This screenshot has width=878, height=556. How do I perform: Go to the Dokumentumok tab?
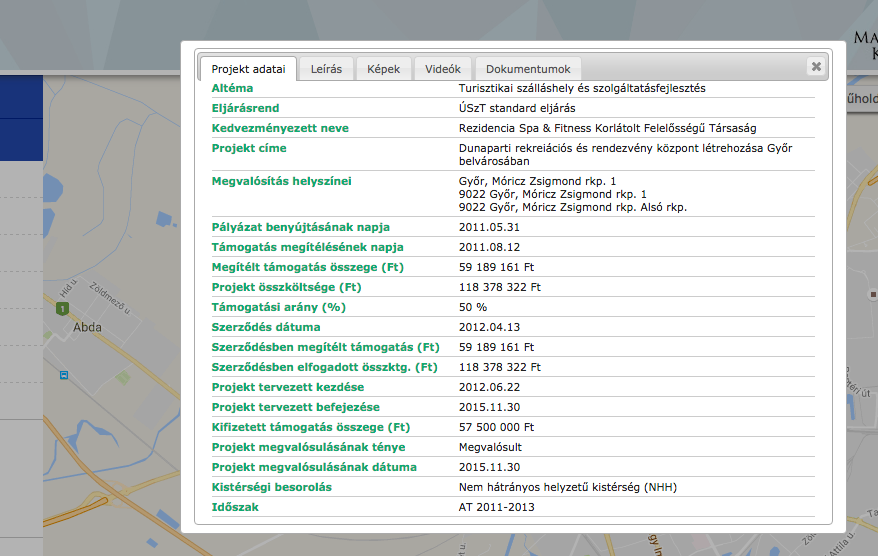527,69
